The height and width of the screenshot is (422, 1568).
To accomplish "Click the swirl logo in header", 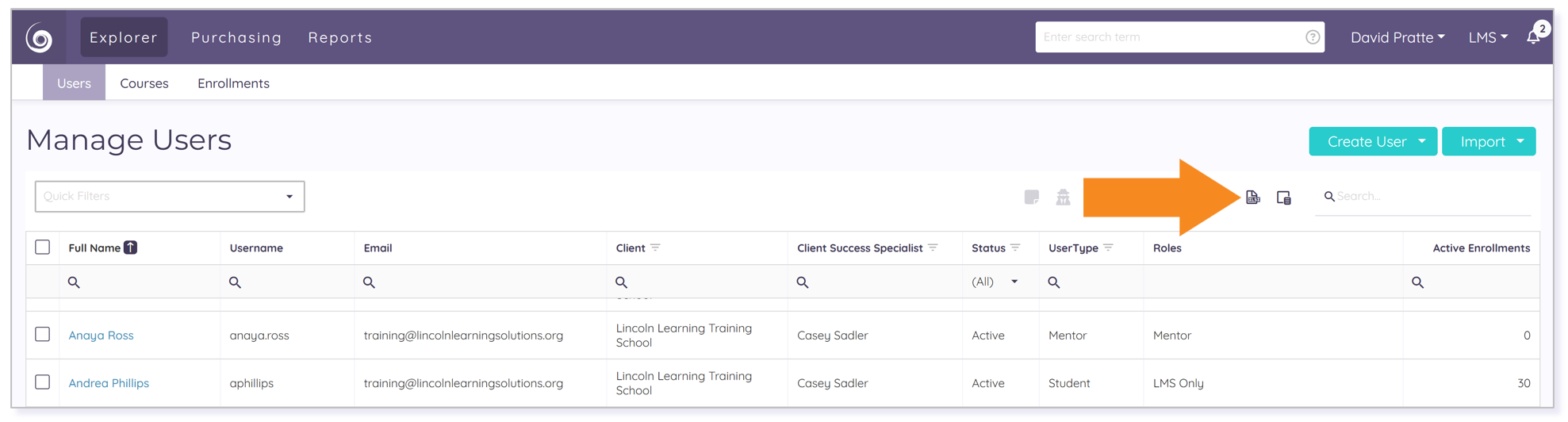I will click(39, 37).
